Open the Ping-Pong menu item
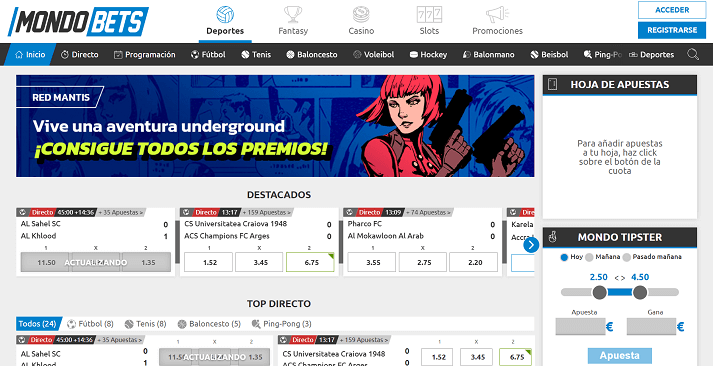This screenshot has width=713, height=366. tap(603, 55)
